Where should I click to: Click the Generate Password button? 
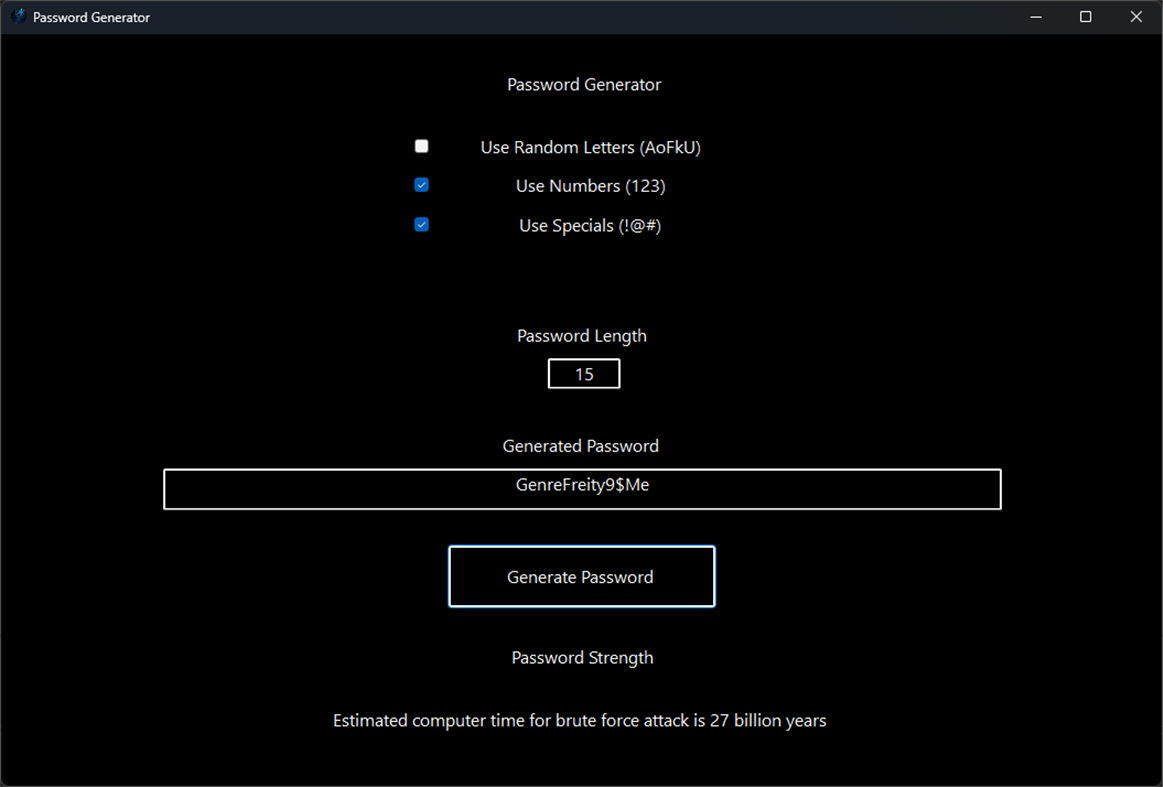click(581, 576)
